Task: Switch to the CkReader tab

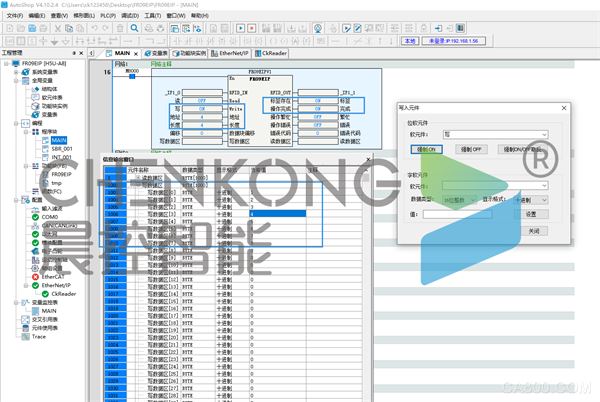Action: point(271,53)
